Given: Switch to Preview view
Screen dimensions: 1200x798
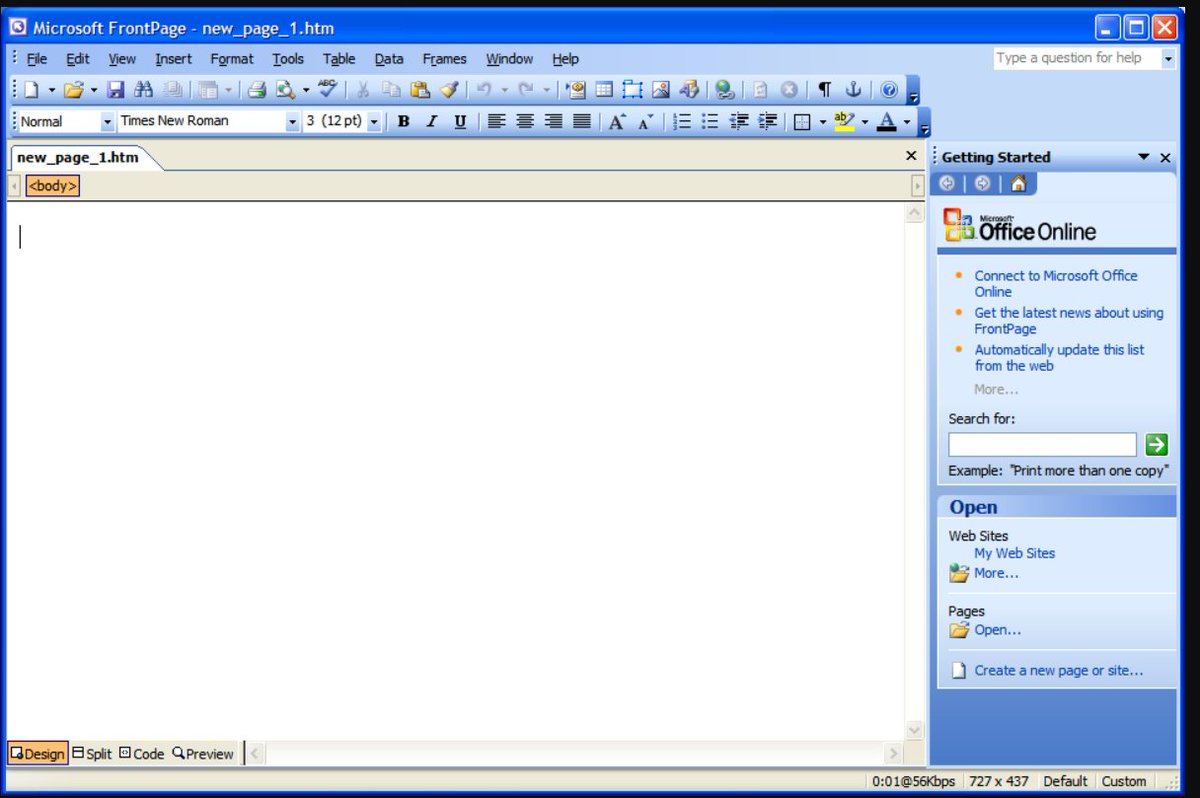Looking at the screenshot, I should [203, 753].
